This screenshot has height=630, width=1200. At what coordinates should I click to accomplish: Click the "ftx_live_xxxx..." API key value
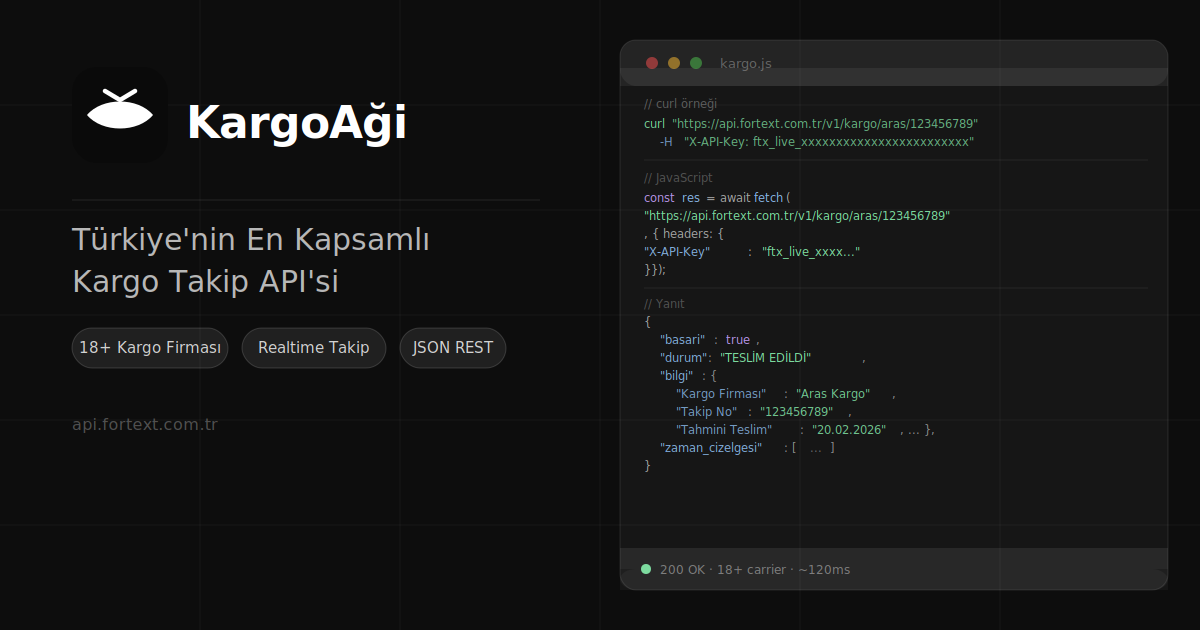(x=810, y=252)
